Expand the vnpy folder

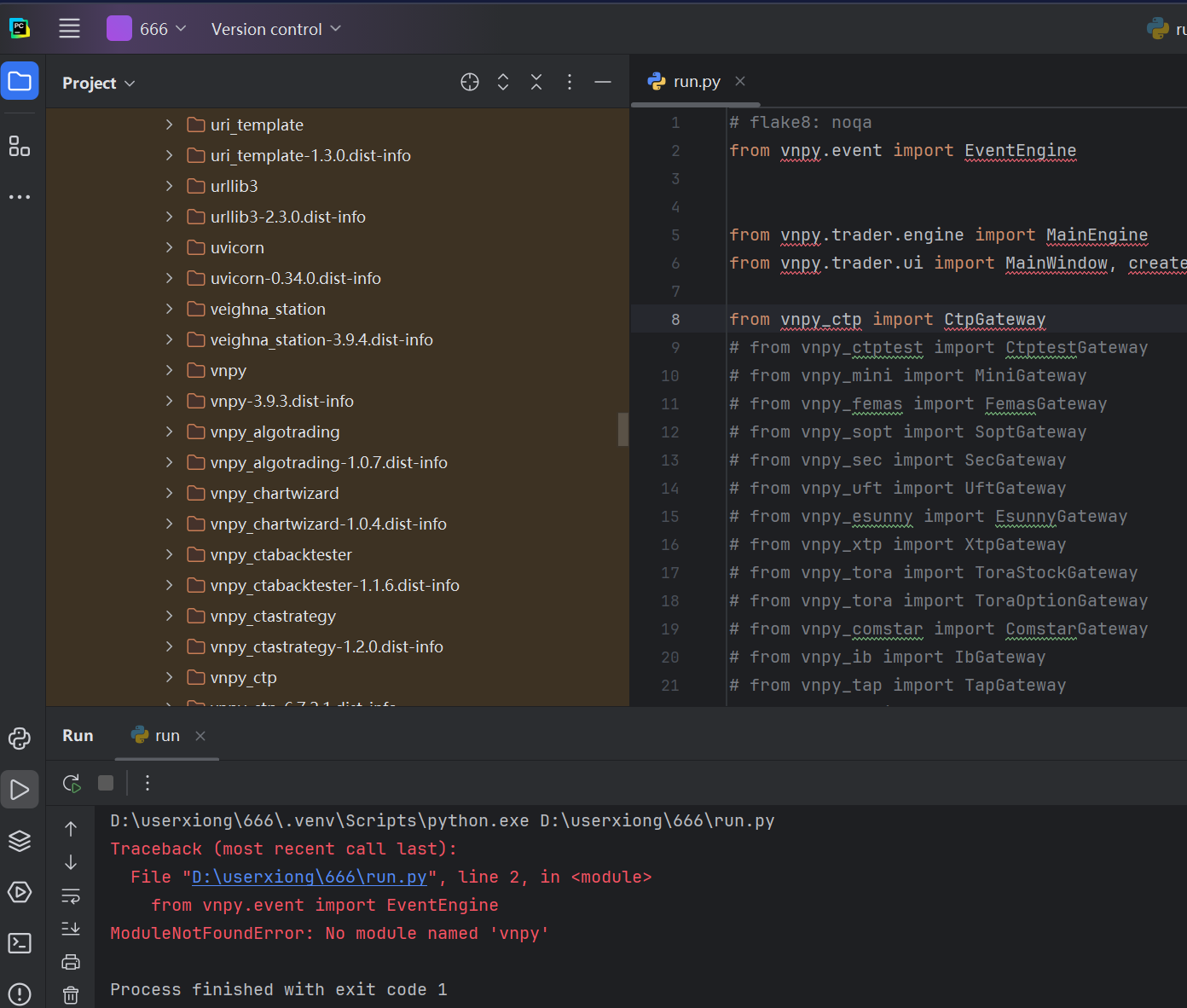click(x=169, y=370)
